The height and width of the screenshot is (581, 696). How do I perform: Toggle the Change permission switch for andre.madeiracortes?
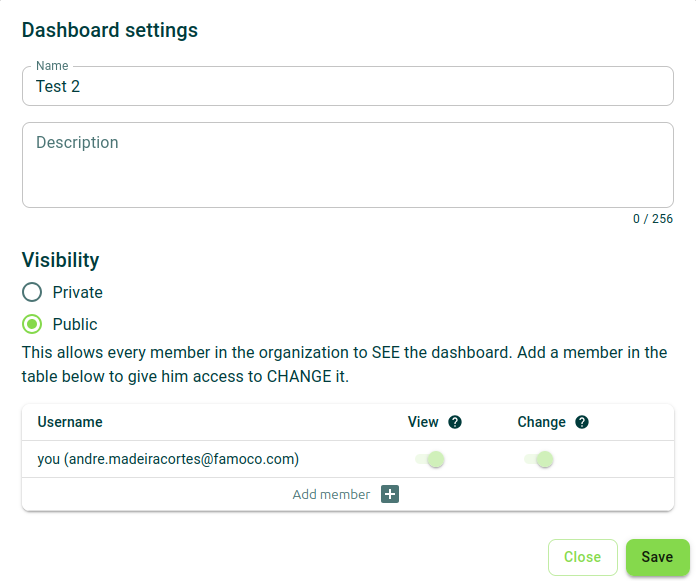pyautogui.click(x=539, y=459)
